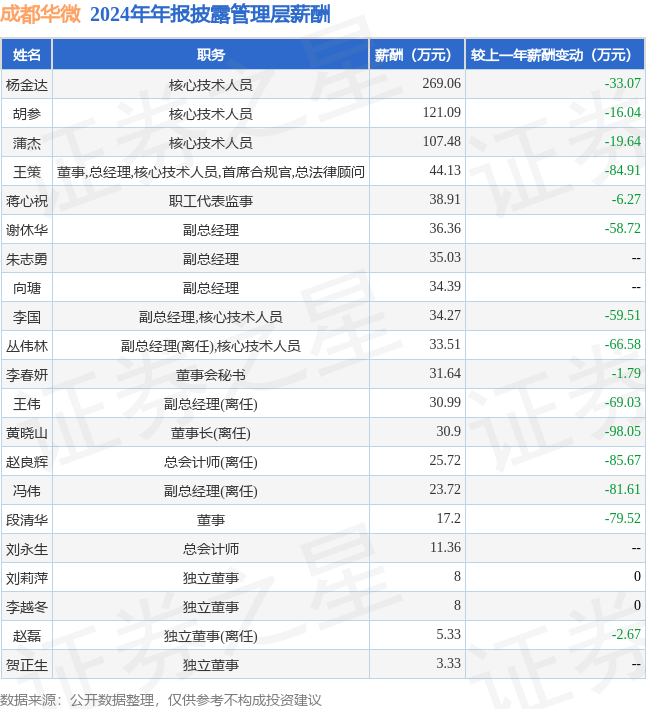Viewport: 646px width, 709px height.
Task: Click the position 职工代表监事
Action: point(211,201)
